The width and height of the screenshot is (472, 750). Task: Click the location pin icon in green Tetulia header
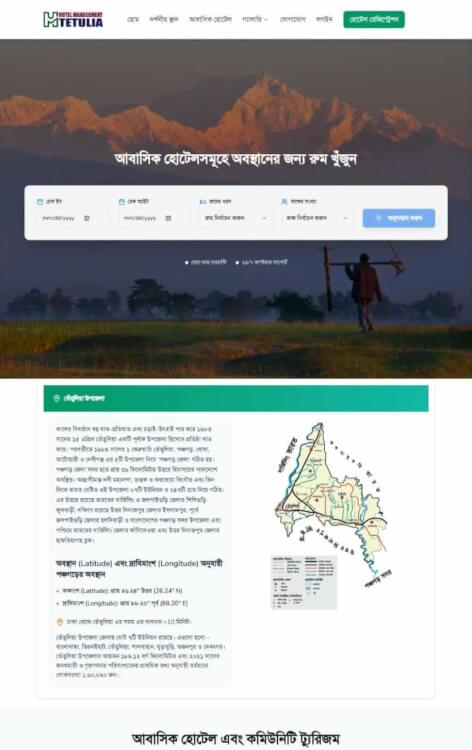(x=56, y=398)
